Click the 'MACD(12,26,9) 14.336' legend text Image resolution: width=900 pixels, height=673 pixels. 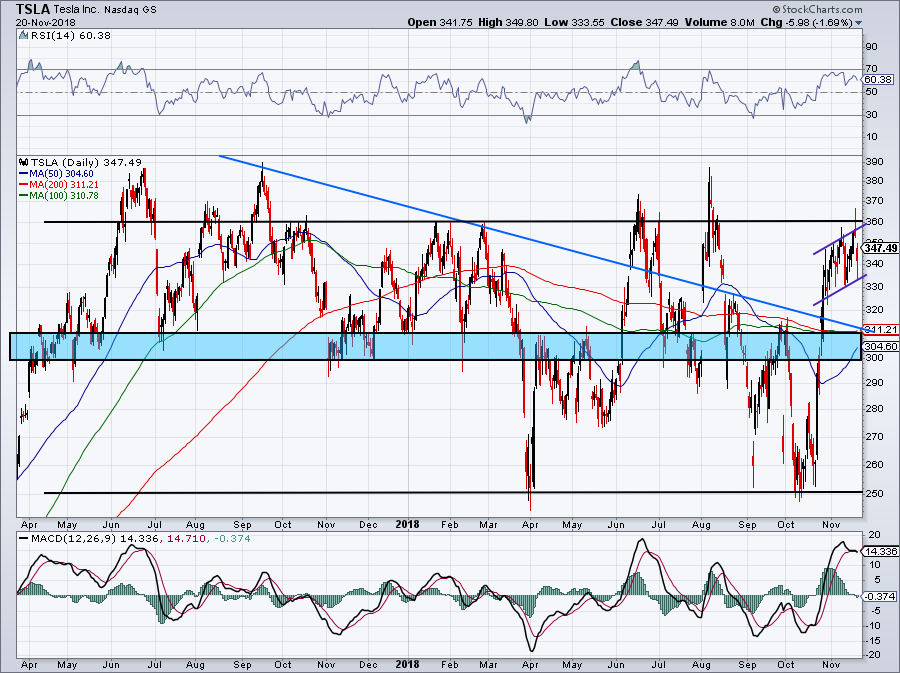pos(93,539)
